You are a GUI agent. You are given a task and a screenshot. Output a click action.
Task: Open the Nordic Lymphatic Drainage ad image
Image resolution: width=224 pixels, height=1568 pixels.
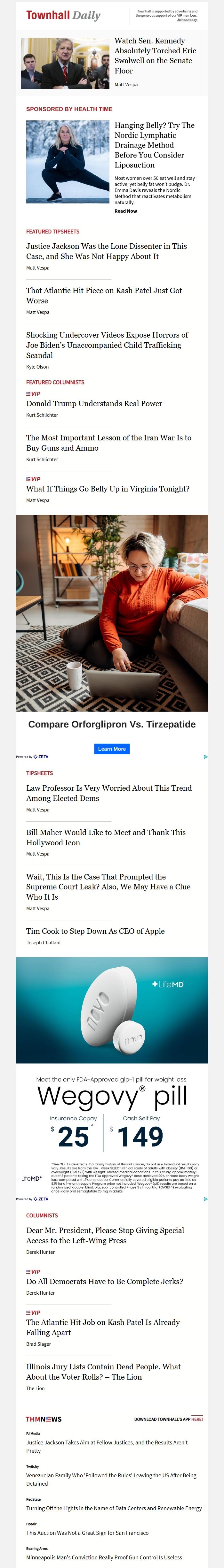point(68,162)
